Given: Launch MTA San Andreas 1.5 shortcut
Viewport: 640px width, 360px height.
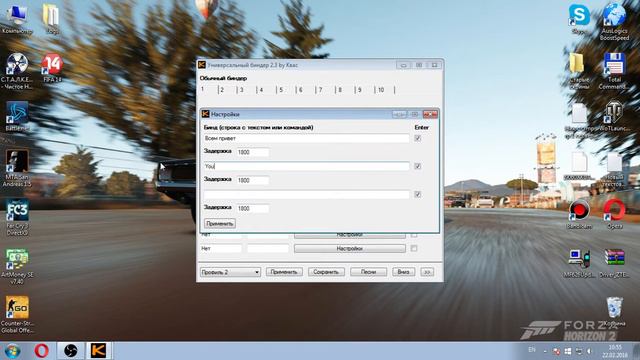Looking at the screenshot, I should point(17,168).
